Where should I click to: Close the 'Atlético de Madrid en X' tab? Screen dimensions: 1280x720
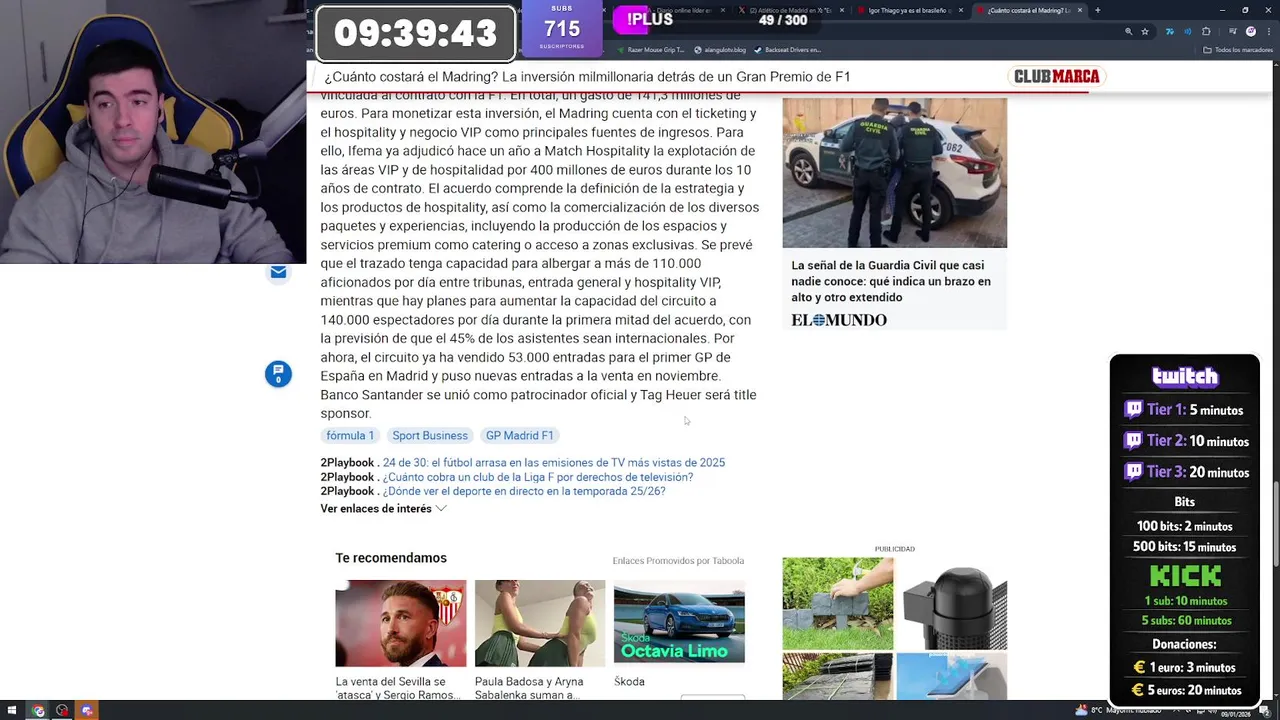(x=842, y=10)
